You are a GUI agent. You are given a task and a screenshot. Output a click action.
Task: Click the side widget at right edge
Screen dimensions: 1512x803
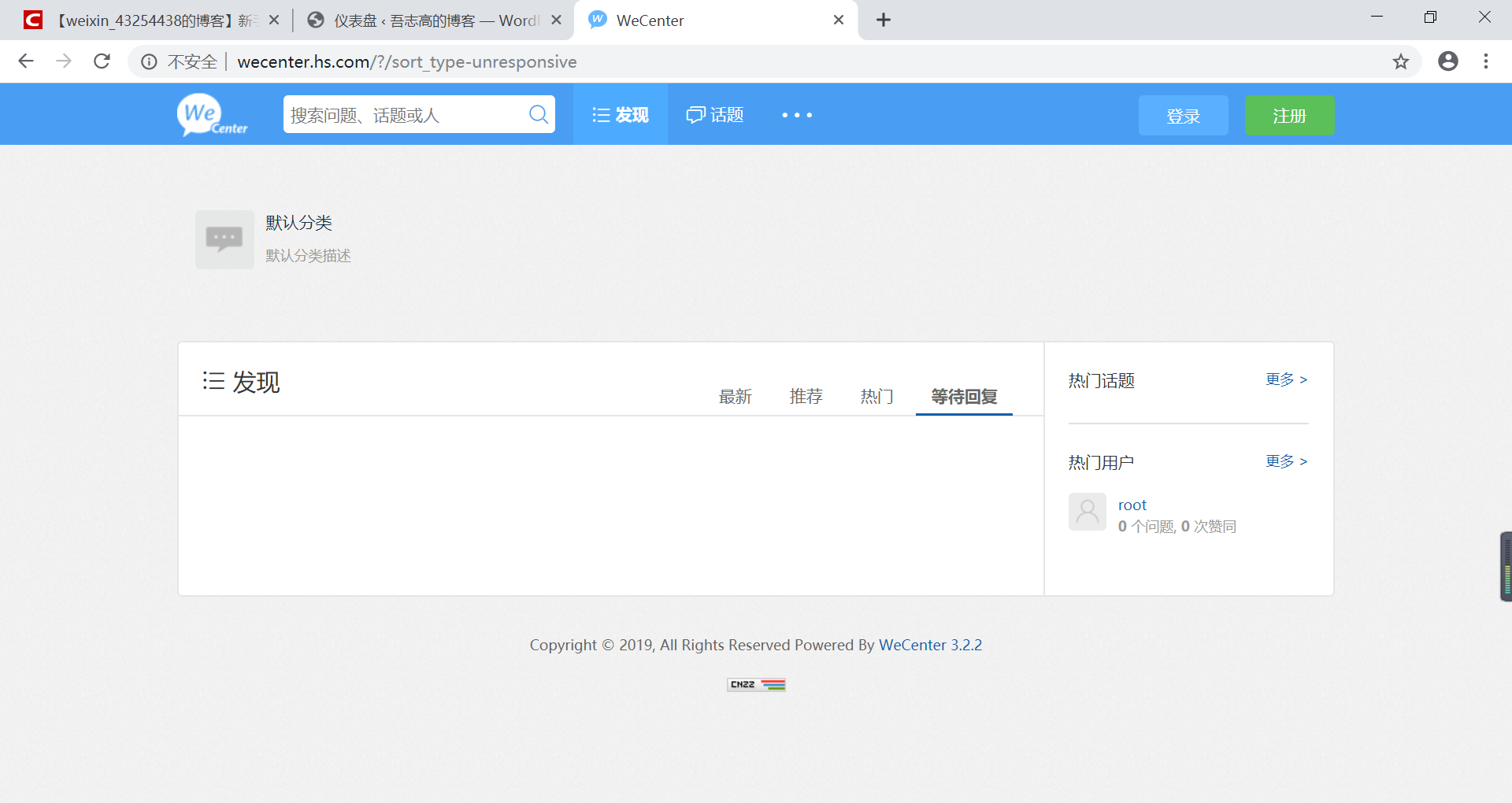pyautogui.click(x=1506, y=567)
